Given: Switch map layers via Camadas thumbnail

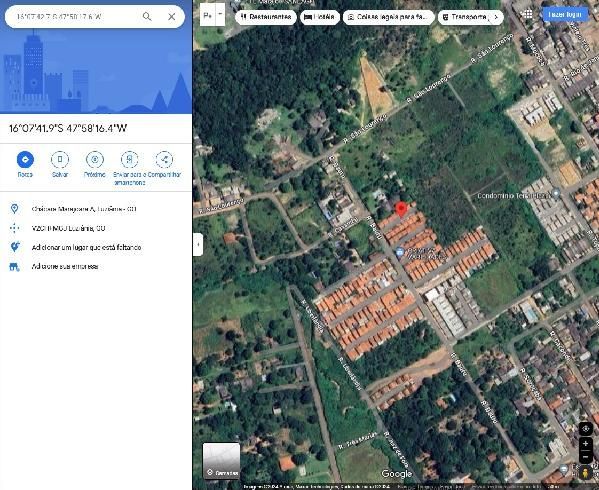Looking at the screenshot, I should point(222,460).
